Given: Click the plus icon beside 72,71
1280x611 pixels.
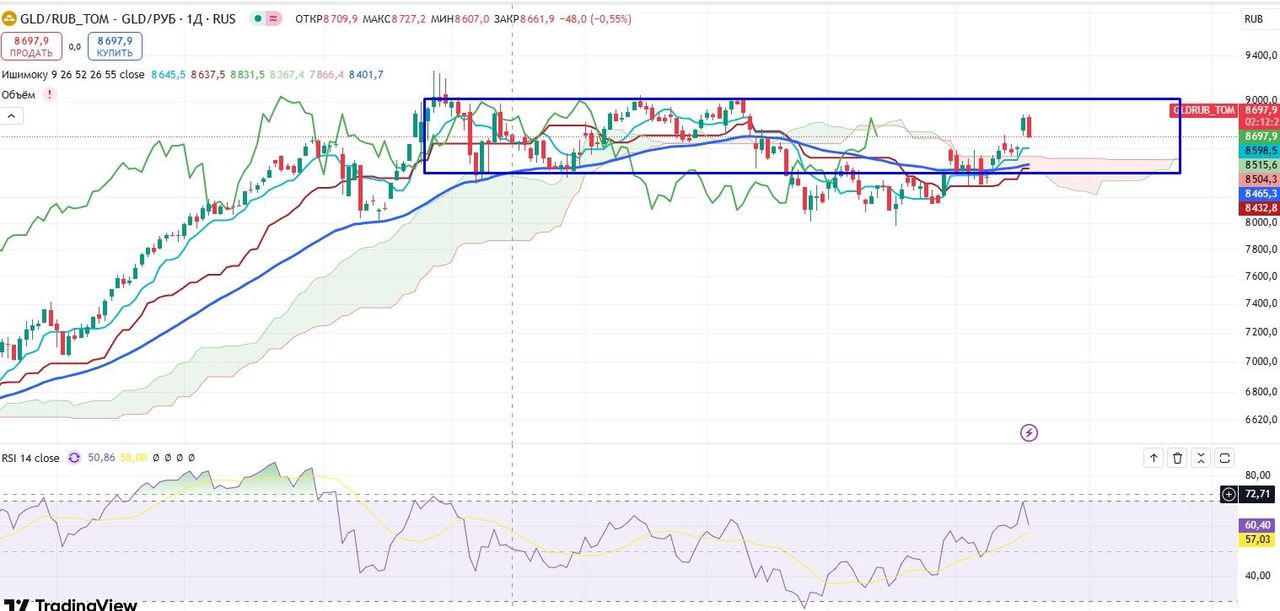Looking at the screenshot, I should (1229, 494).
